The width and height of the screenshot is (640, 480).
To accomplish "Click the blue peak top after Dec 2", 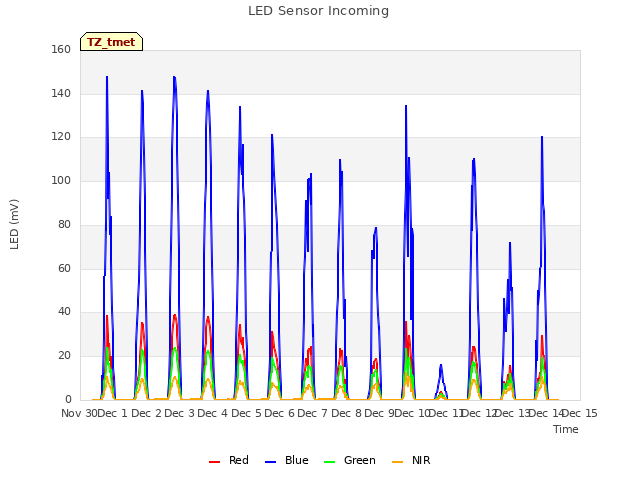I will pyautogui.click(x=175, y=78).
